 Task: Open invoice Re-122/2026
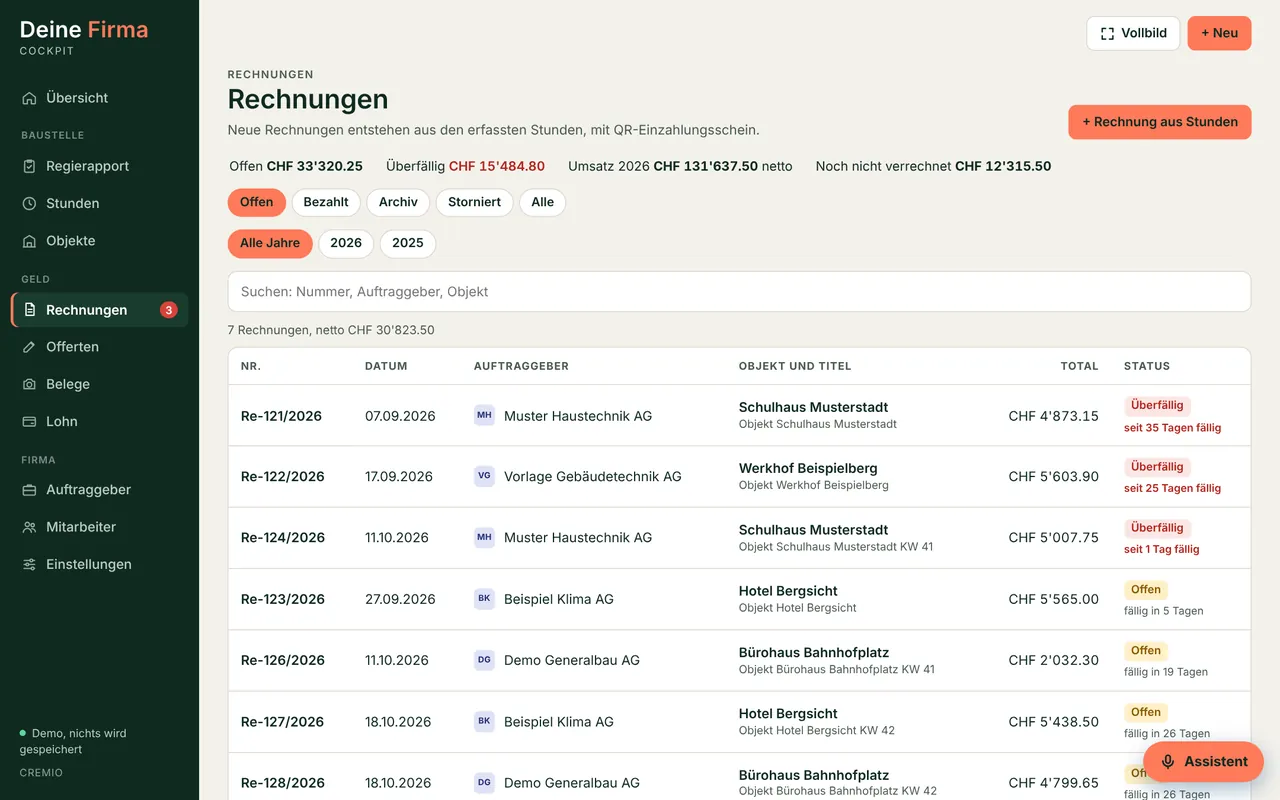(283, 477)
